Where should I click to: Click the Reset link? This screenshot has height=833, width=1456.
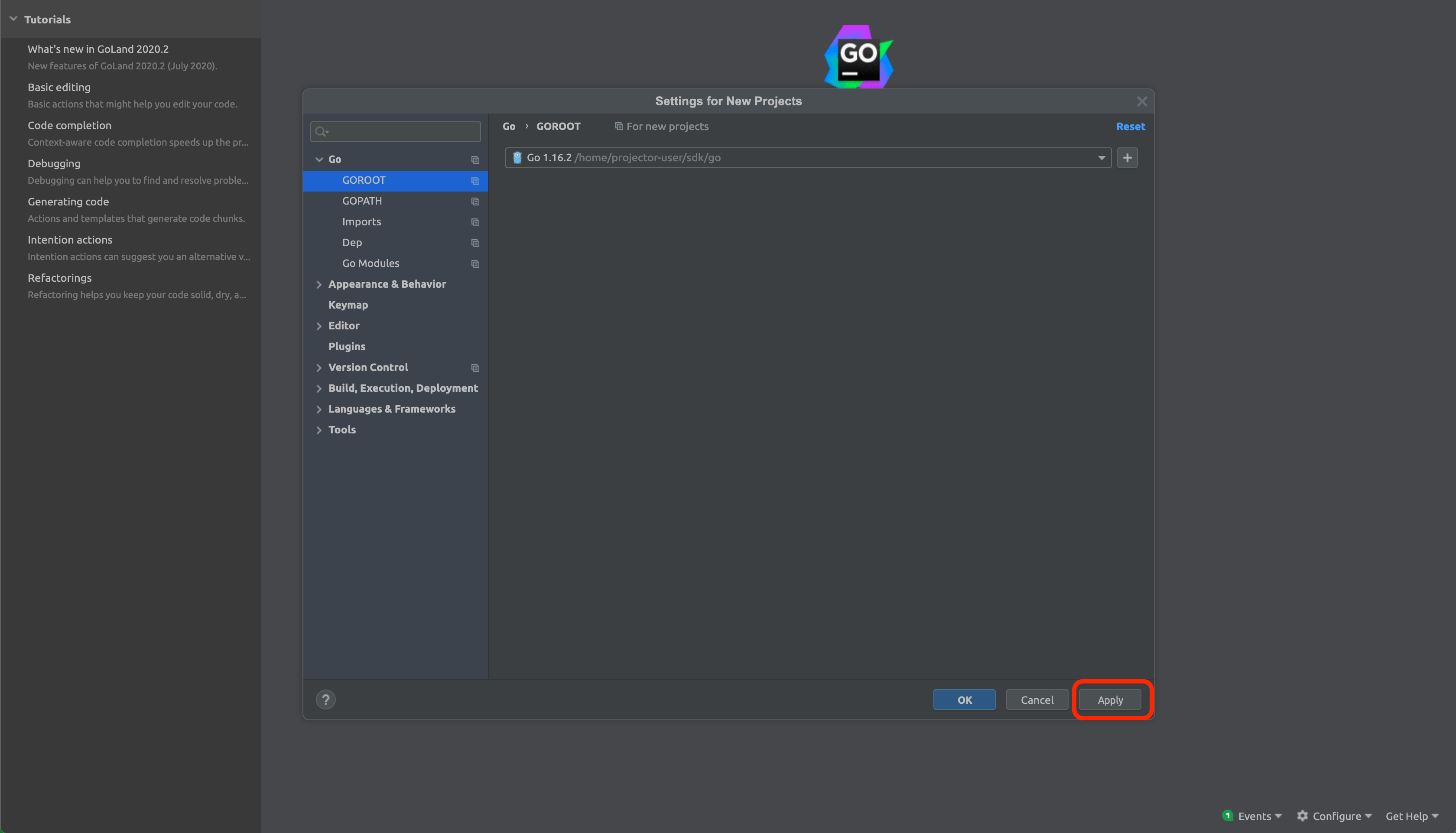click(1131, 127)
